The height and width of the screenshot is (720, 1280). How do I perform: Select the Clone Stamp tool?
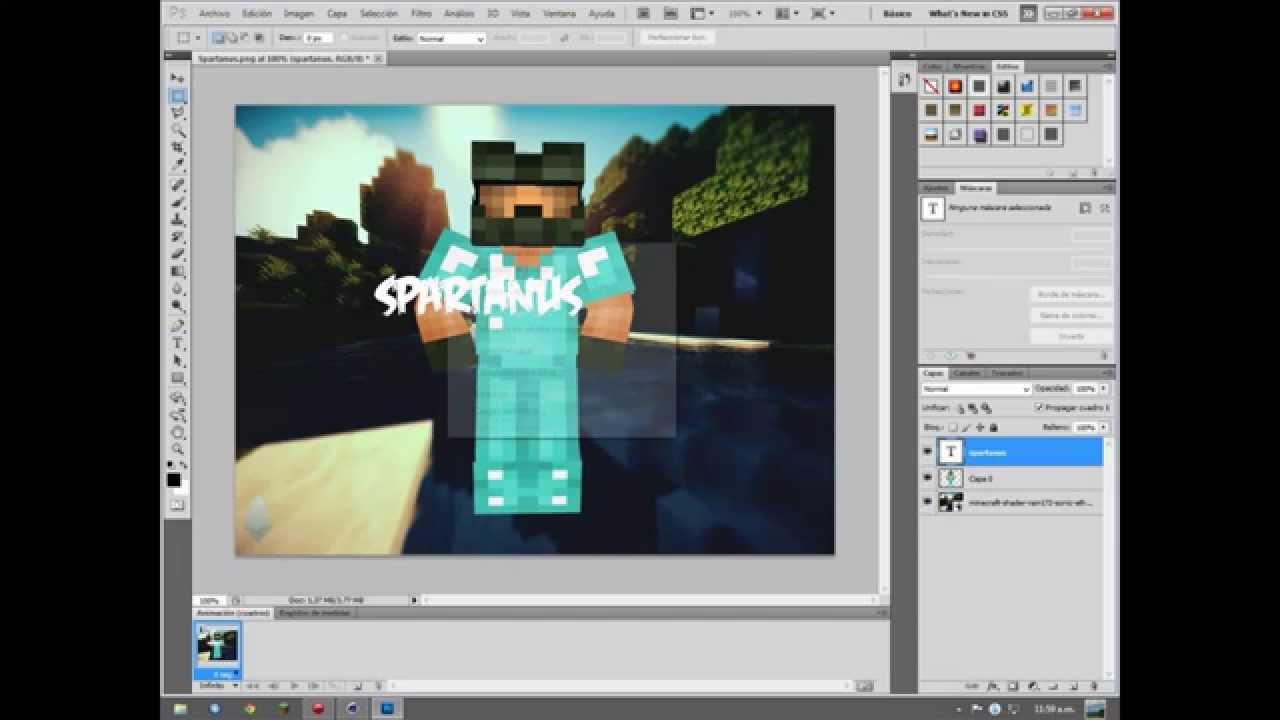[178, 220]
